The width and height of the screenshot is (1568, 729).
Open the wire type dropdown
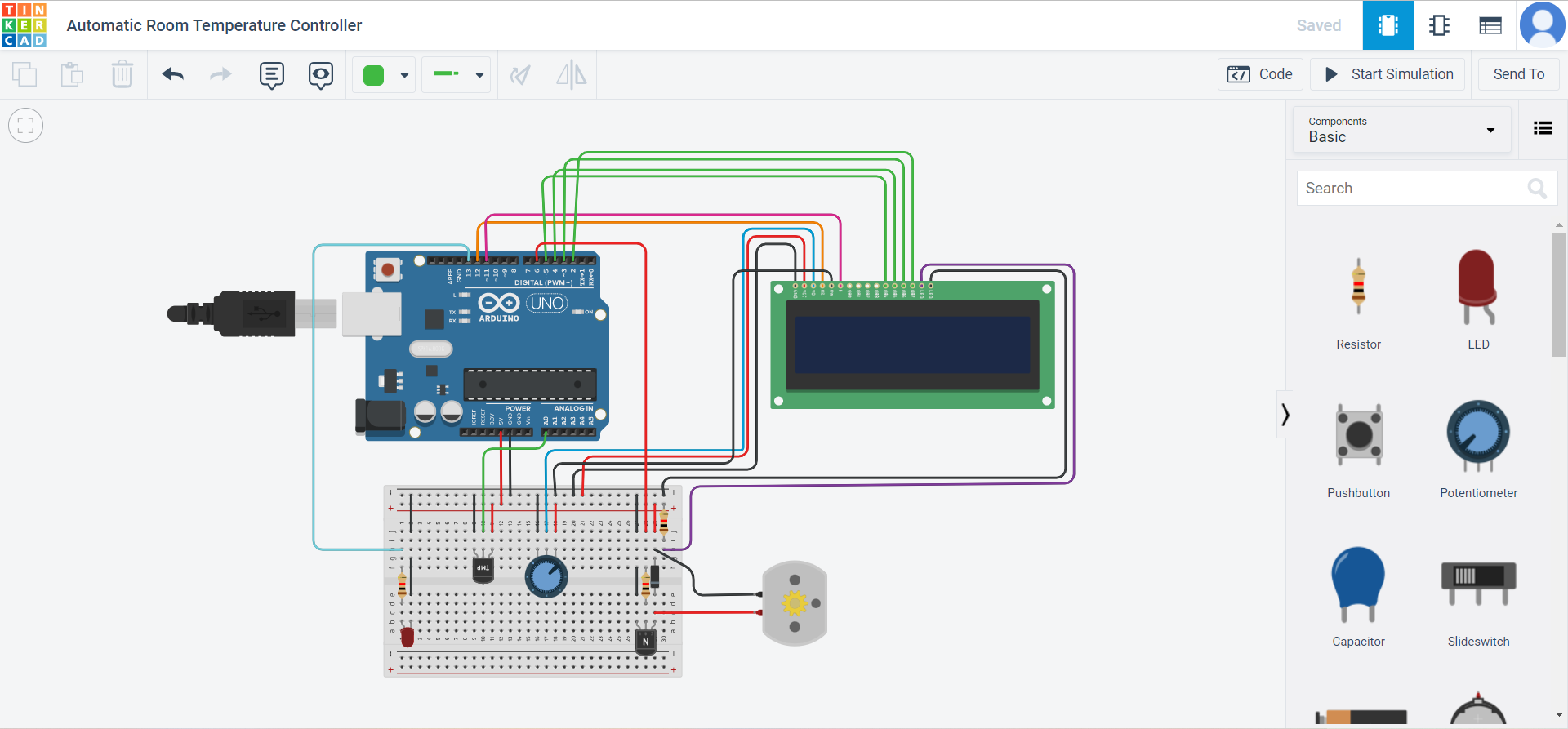457,75
